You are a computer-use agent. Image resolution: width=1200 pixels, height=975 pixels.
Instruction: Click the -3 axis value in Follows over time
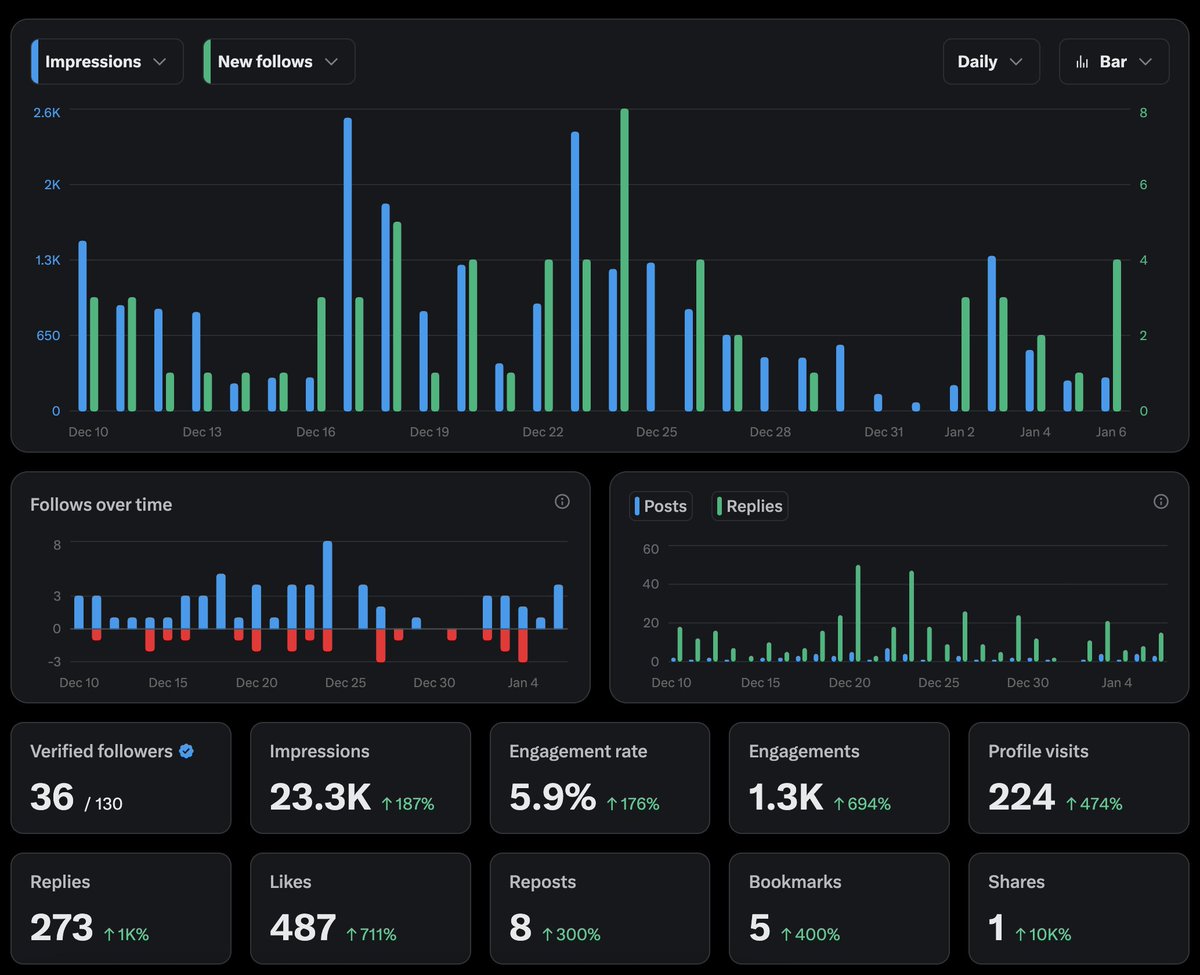point(54,662)
